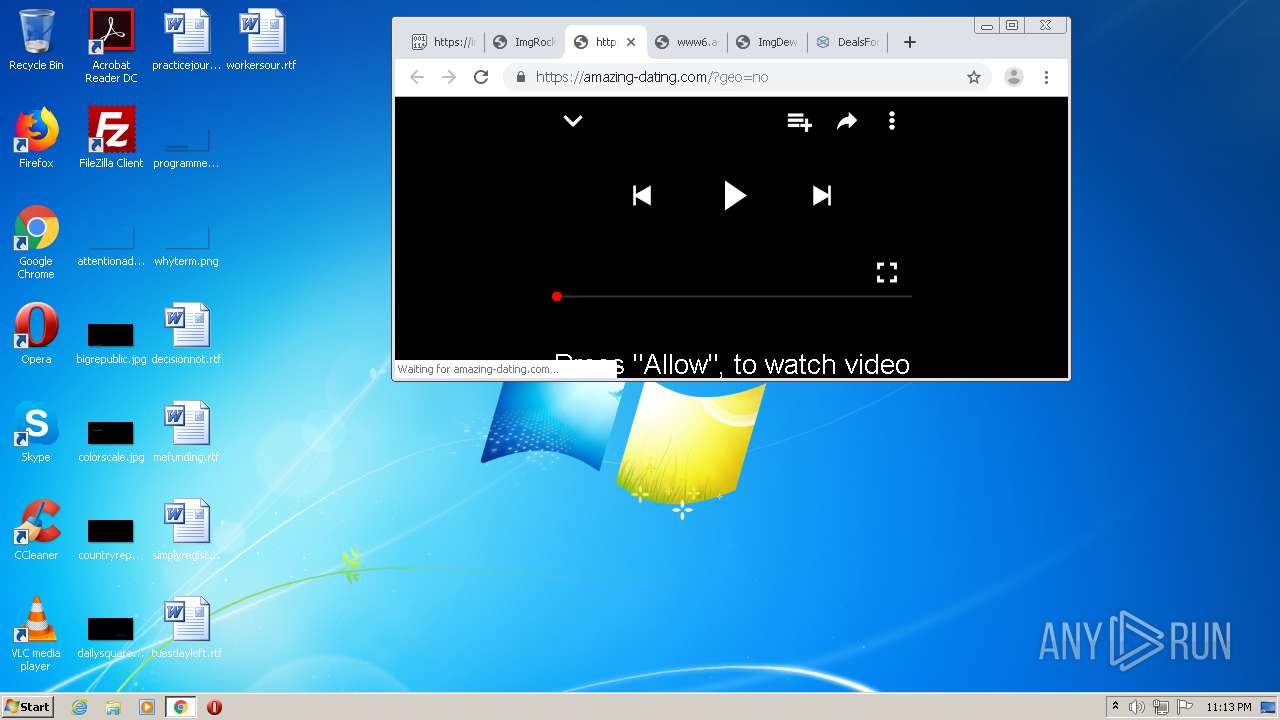Screen dimensions: 1280x720
Task: View site info via padlock icon
Action: (520, 77)
